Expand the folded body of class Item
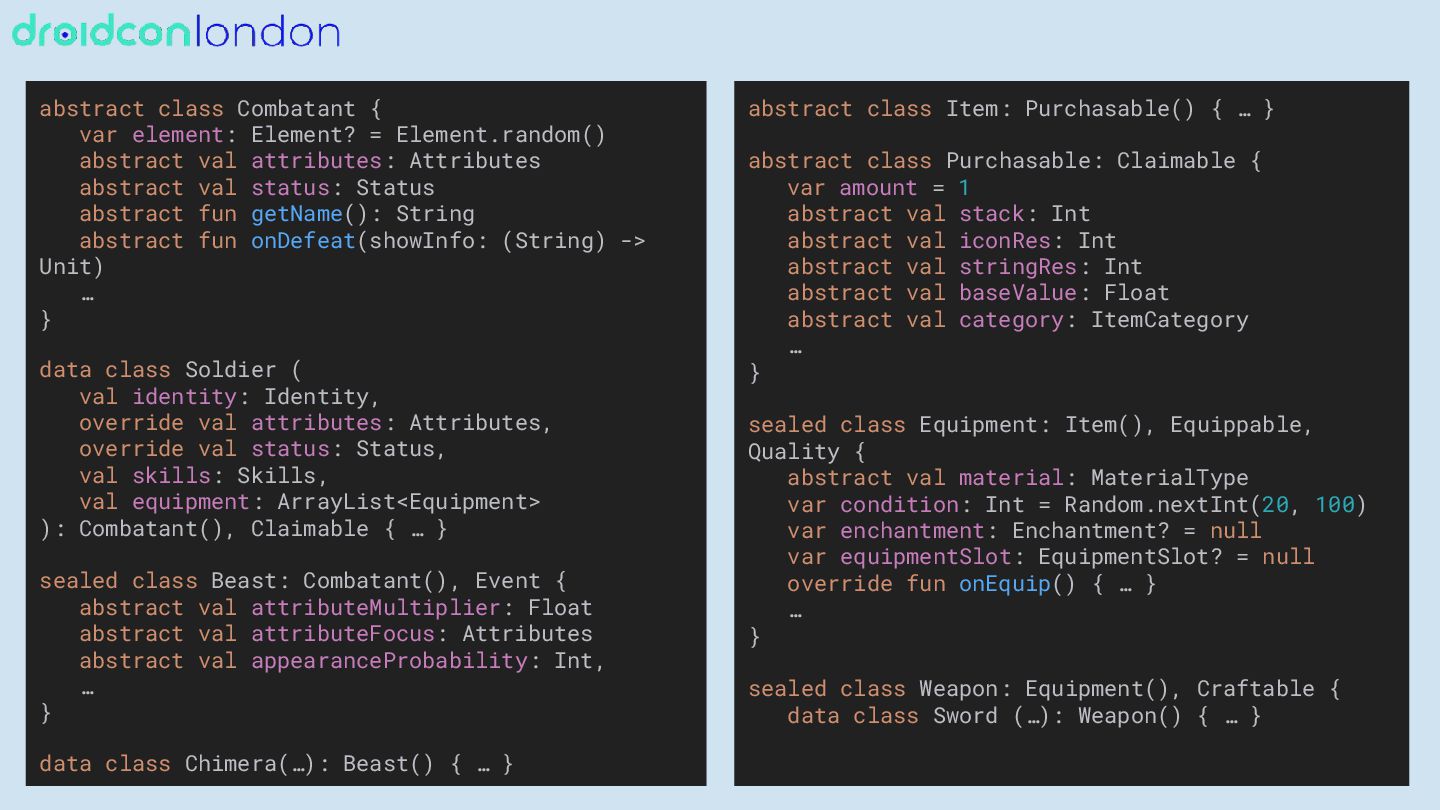This screenshot has width=1440, height=810. [1244, 108]
